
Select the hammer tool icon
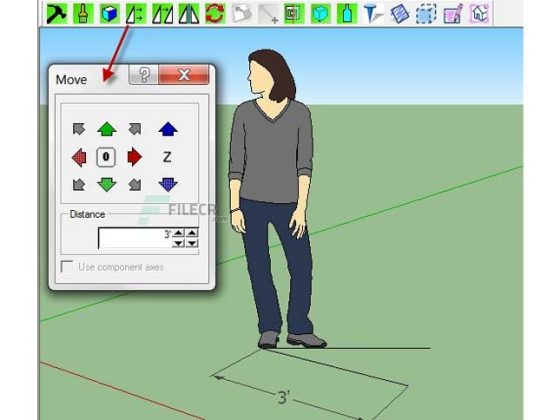tap(57, 14)
